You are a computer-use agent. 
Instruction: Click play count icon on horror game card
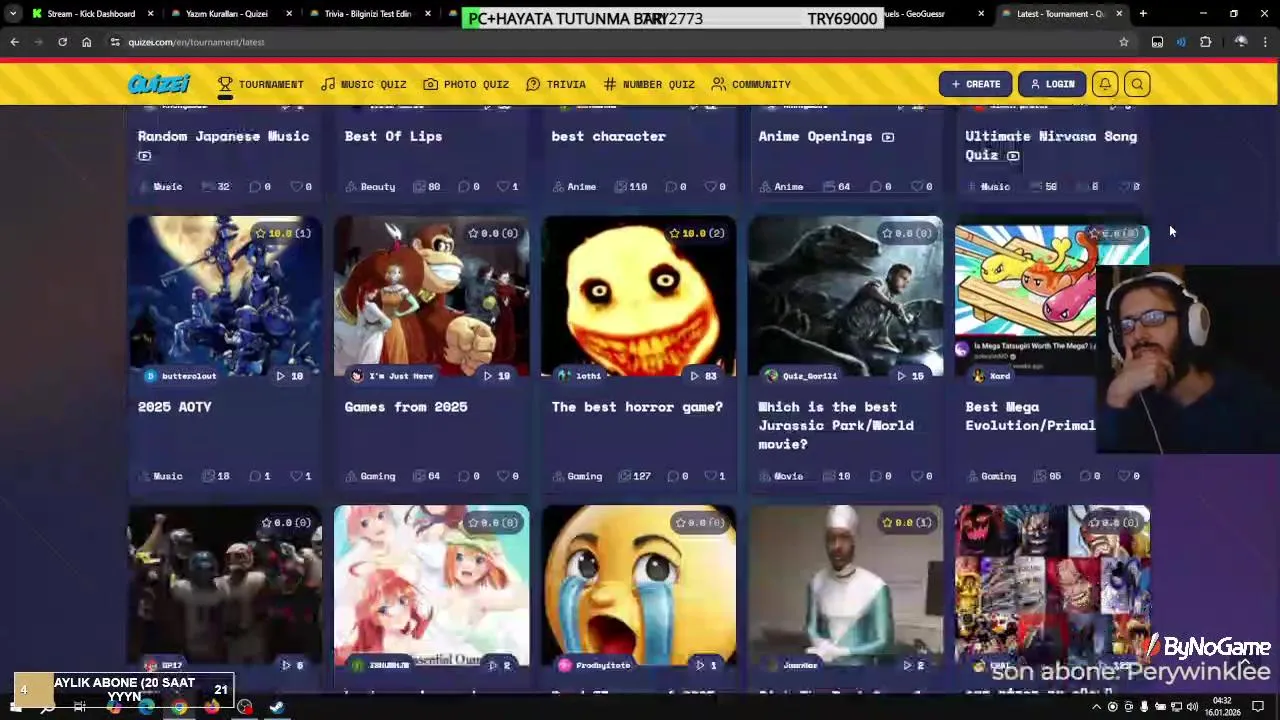point(695,376)
